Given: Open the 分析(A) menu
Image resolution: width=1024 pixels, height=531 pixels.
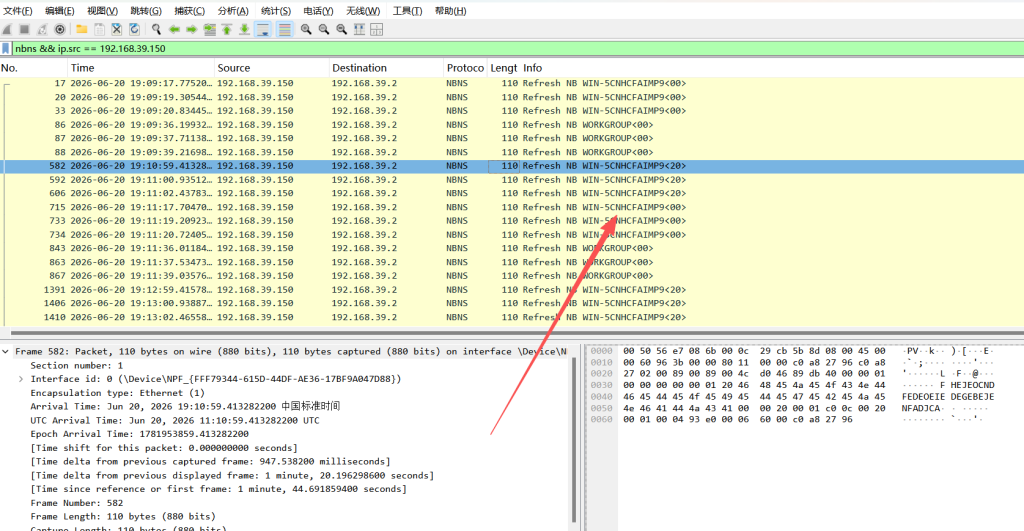Looking at the screenshot, I should point(233,11).
